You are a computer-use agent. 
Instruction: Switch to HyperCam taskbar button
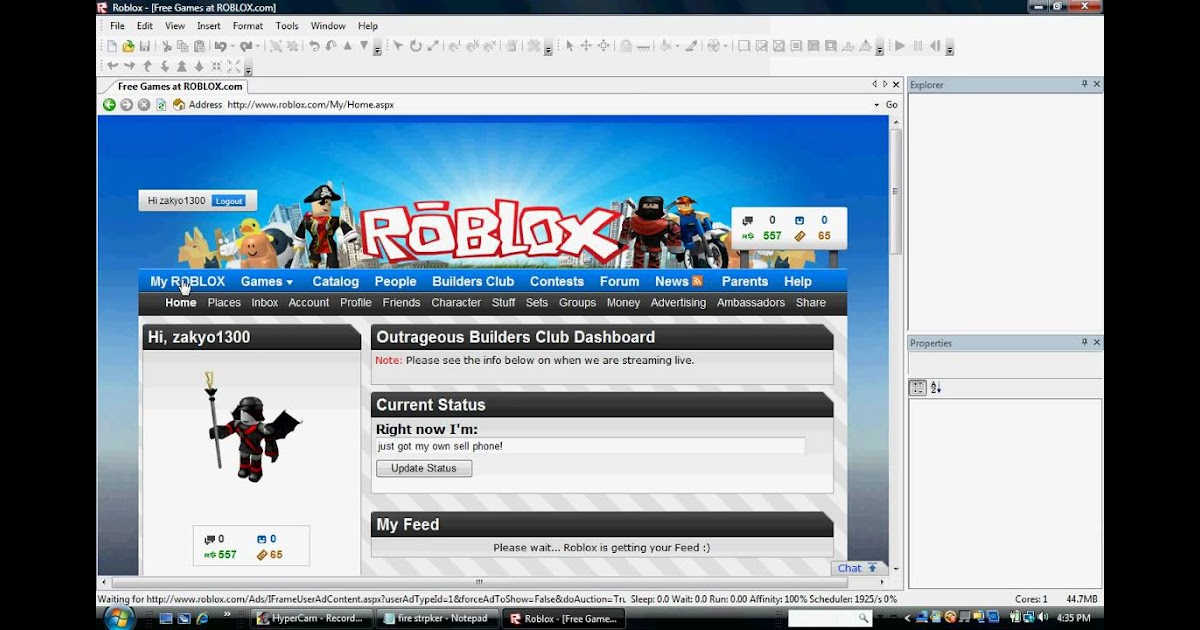[x=312, y=618]
